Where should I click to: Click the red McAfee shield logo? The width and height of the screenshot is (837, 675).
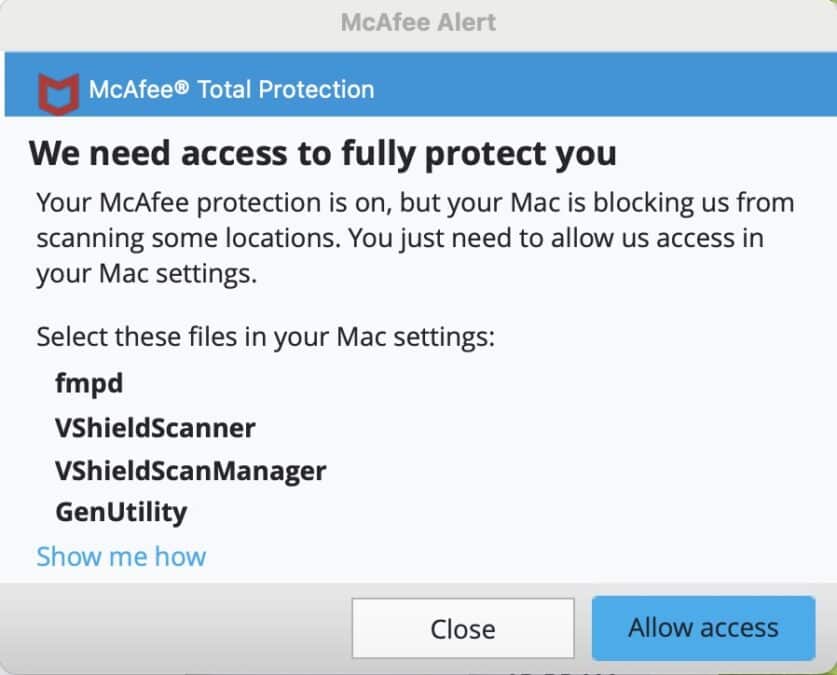point(59,94)
